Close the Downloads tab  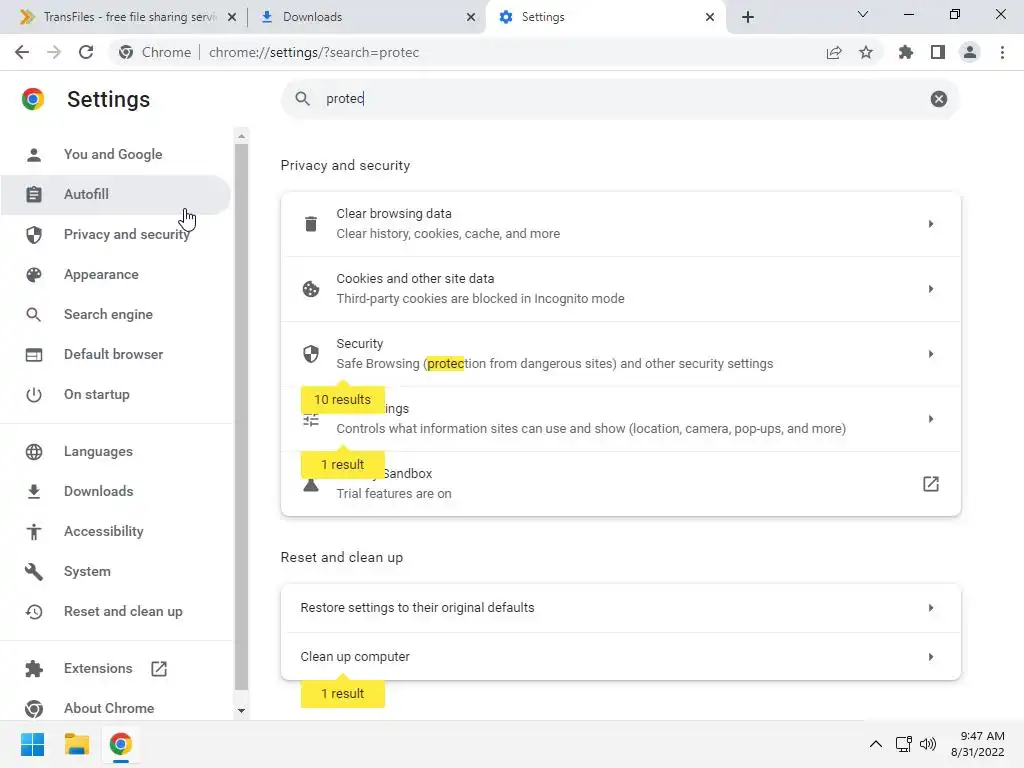coord(471,17)
